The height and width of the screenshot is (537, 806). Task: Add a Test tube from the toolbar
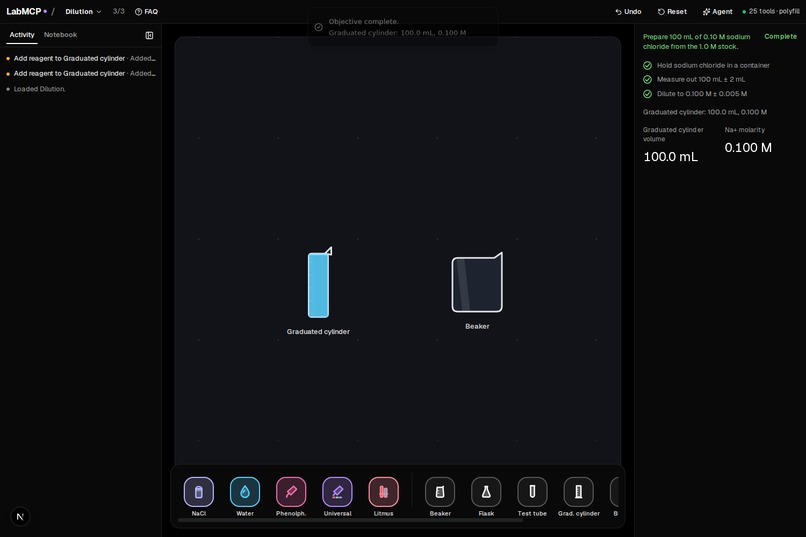532,492
